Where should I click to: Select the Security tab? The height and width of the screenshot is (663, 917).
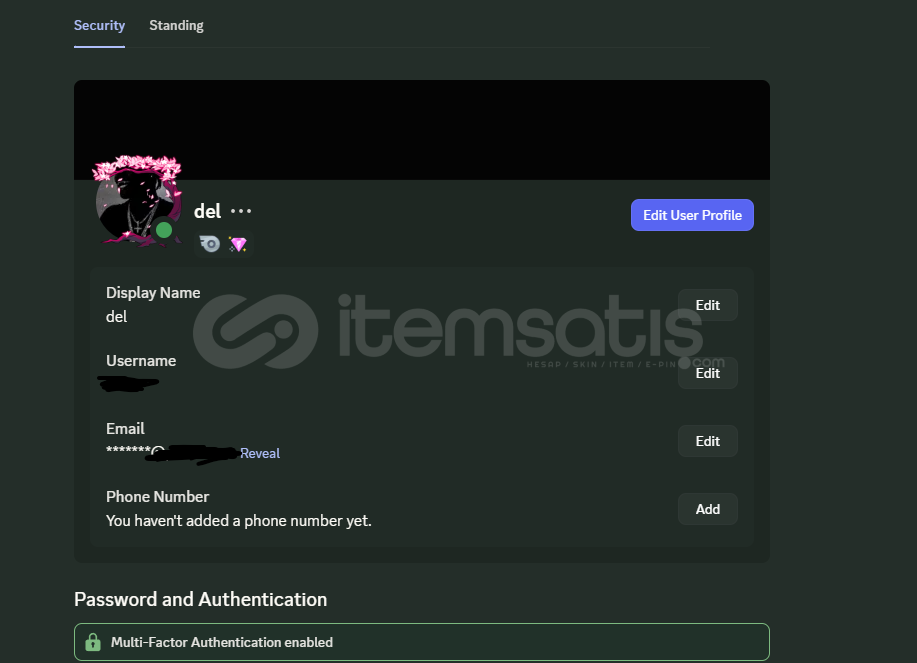click(99, 25)
